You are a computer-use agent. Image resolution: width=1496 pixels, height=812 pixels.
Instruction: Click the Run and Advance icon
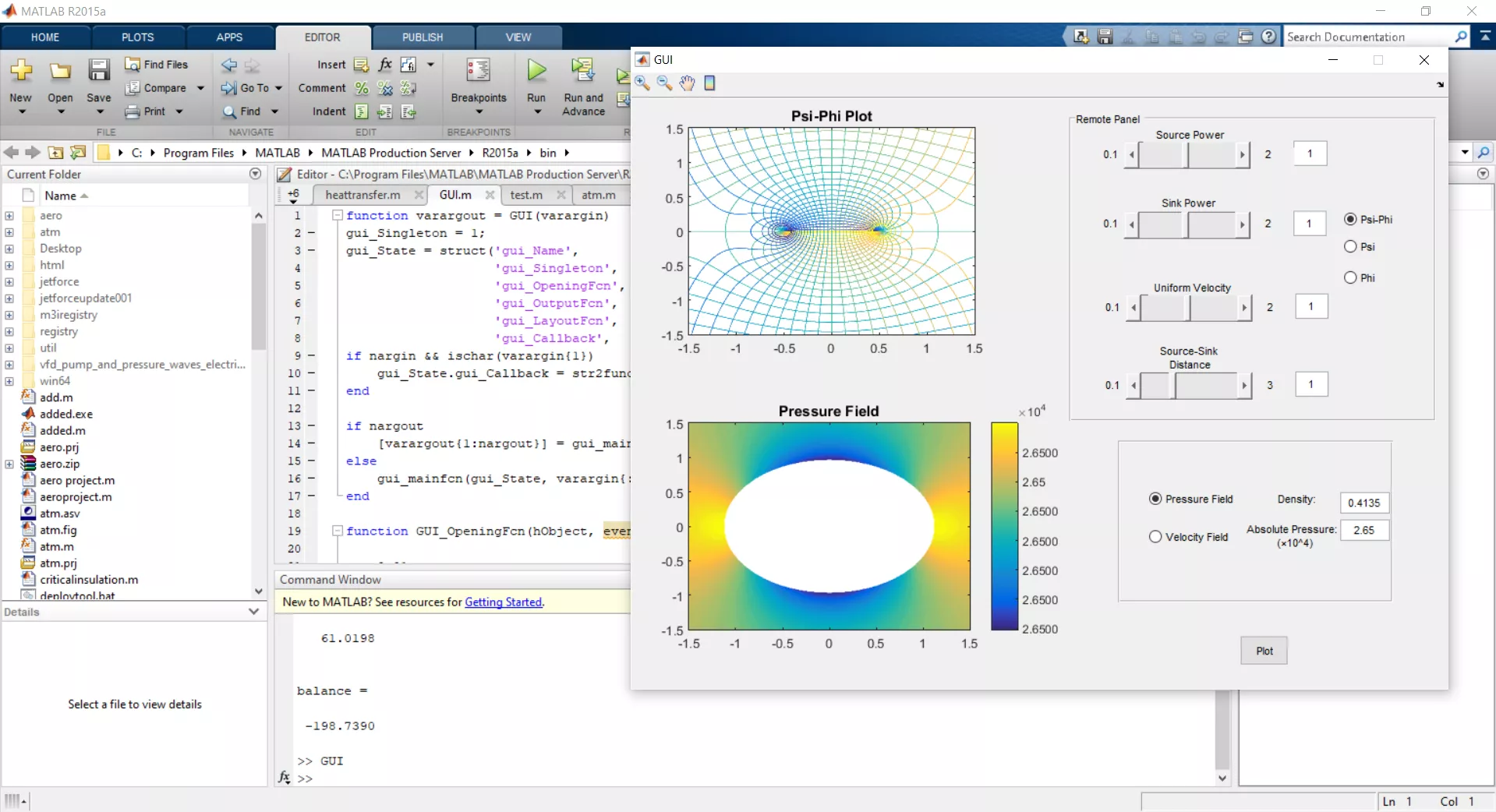tap(582, 71)
